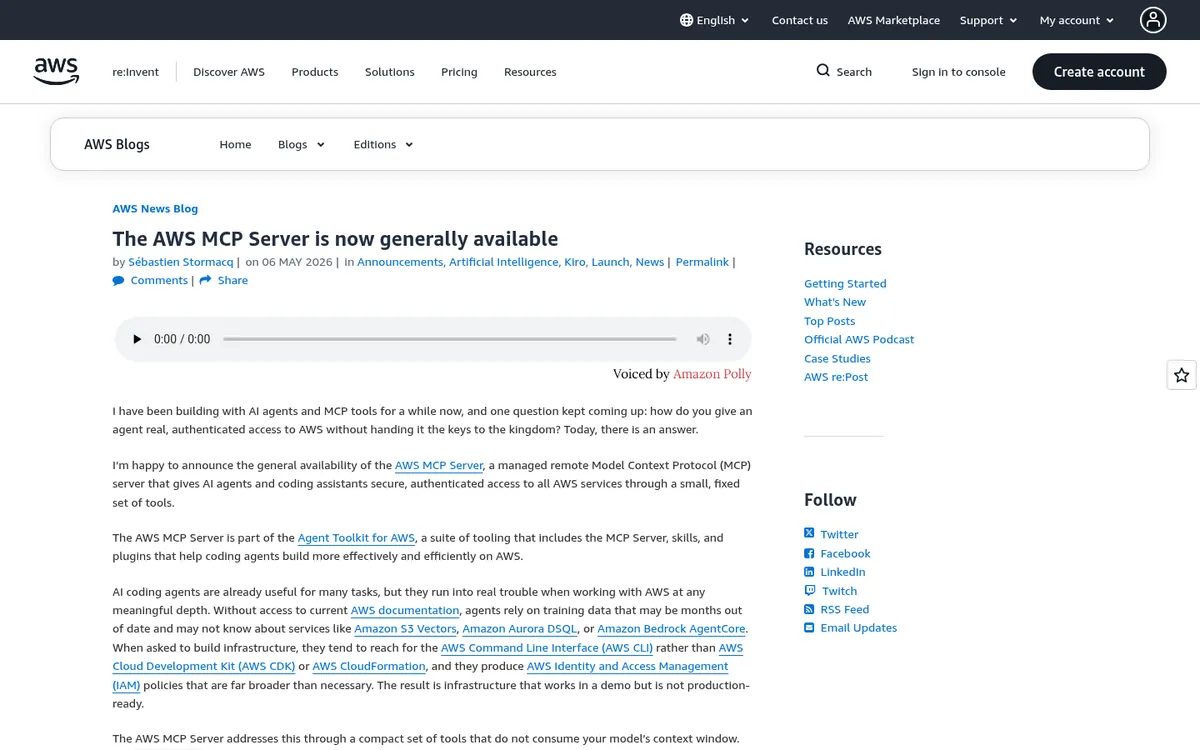
Task: Open the Announcements category link
Action: [x=400, y=262]
